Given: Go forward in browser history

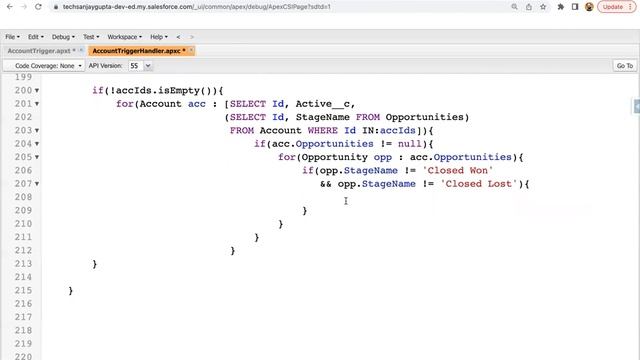Looking at the screenshot, I should pos(24,7).
